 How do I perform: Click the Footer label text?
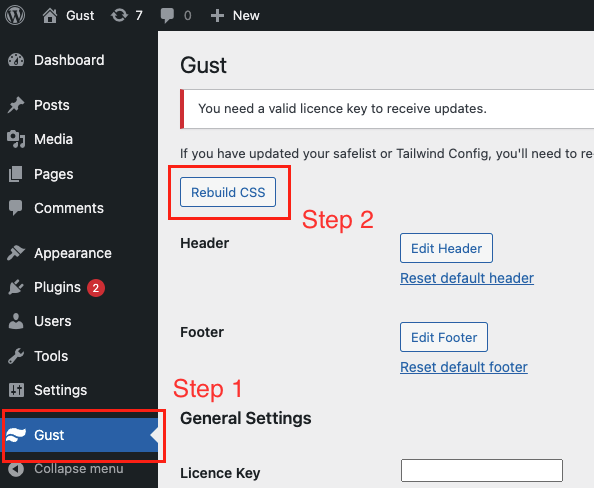(x=202, y=332)
